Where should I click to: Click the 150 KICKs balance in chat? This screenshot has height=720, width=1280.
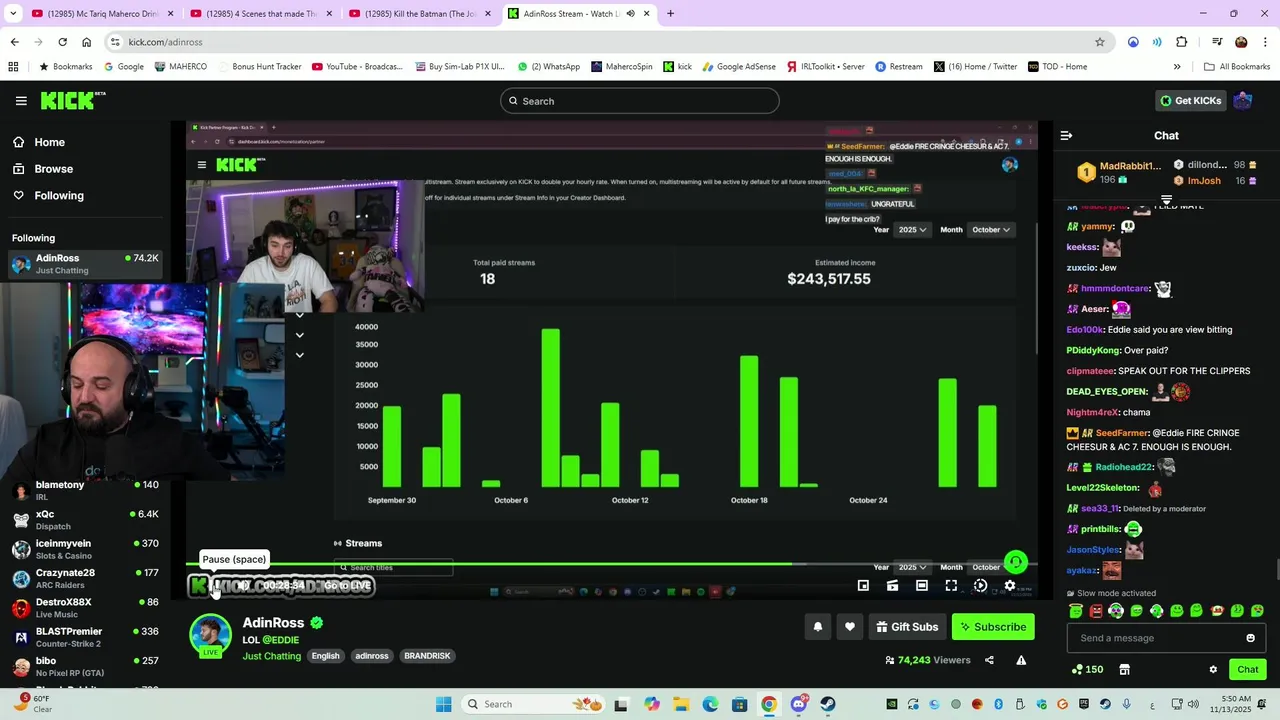pyautogui.click(x=1087, y=670)
